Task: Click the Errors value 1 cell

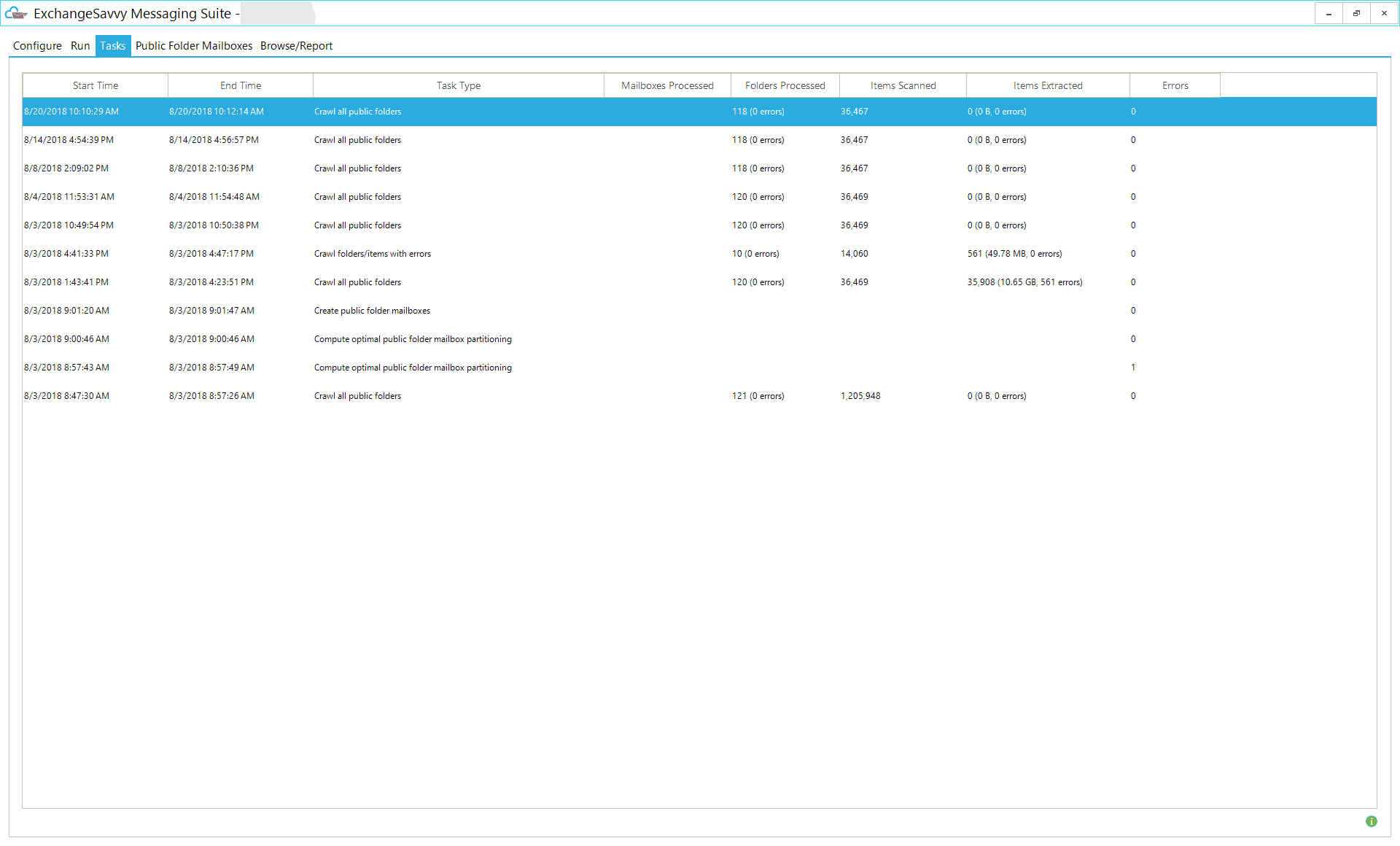Action: coord(1133,368)
